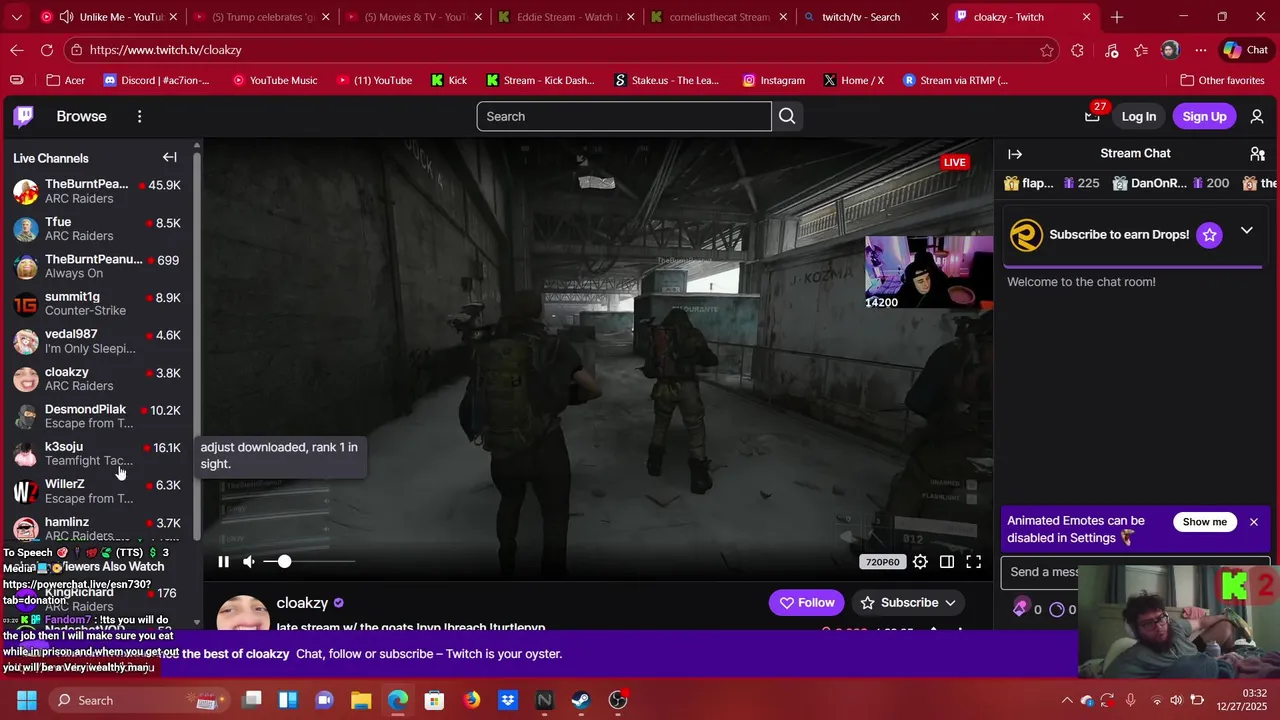Open File Explorer from the taskbar
Image resolution: width=1280 pixels, height=720 pixels.
(x=361, y=700)
